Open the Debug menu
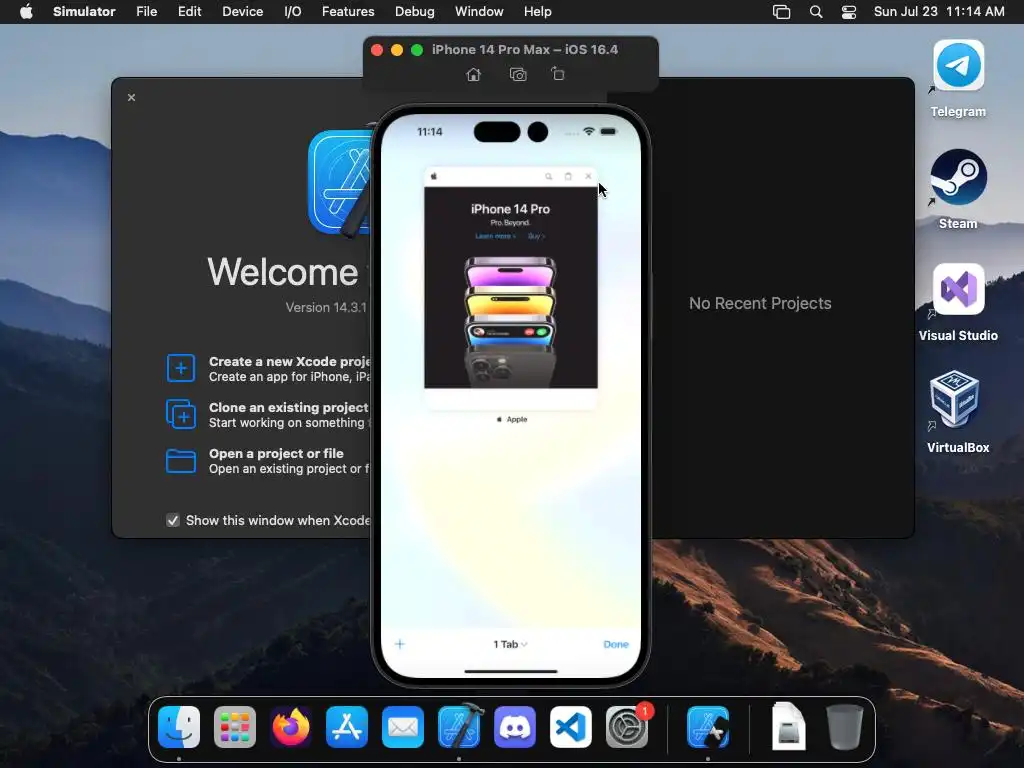This screenshot has width=1024, height=768. tap(415, 12)
